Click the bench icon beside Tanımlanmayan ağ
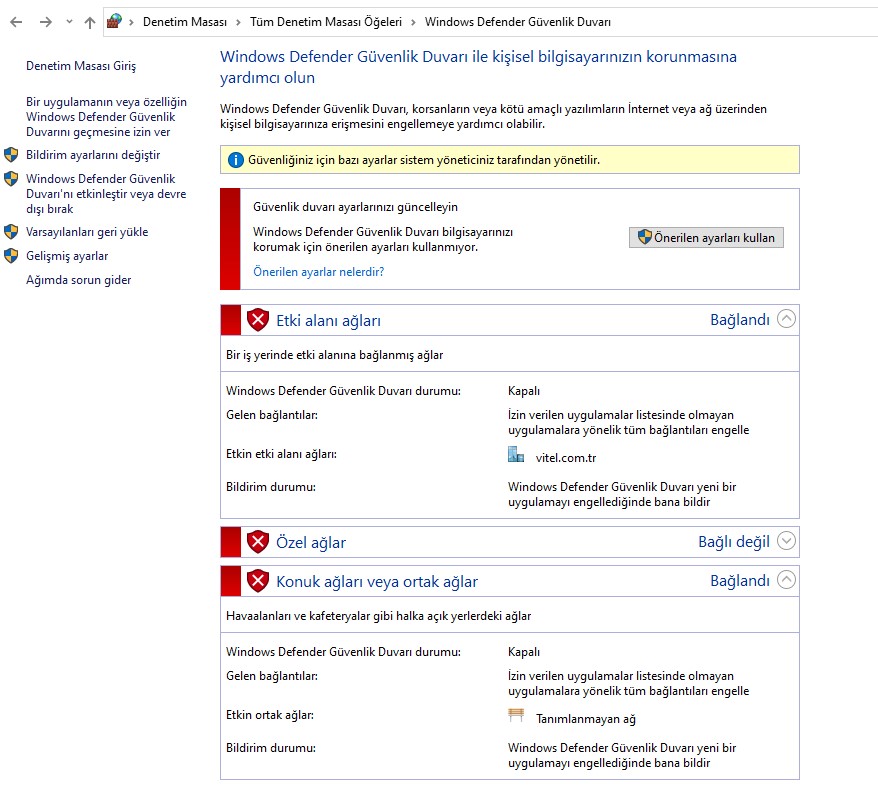 pyautogui.click(x=516, y=715)
